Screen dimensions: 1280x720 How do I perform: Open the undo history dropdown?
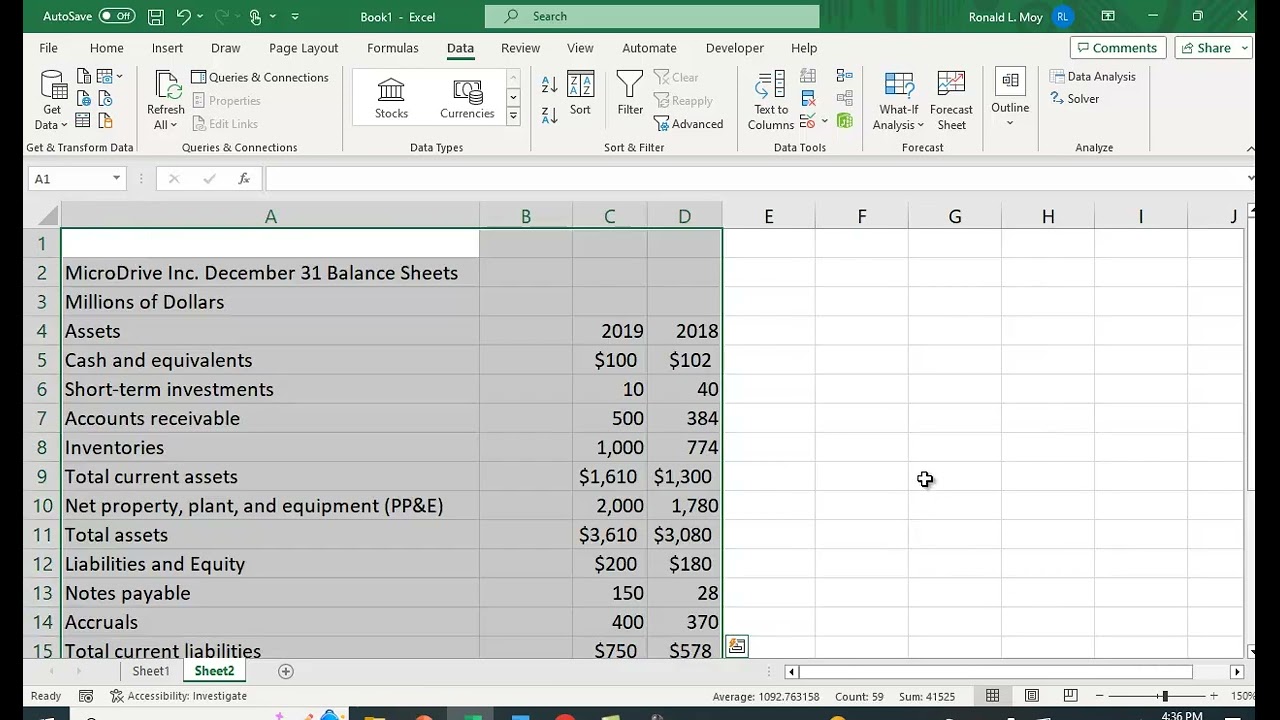click(200, 16)
